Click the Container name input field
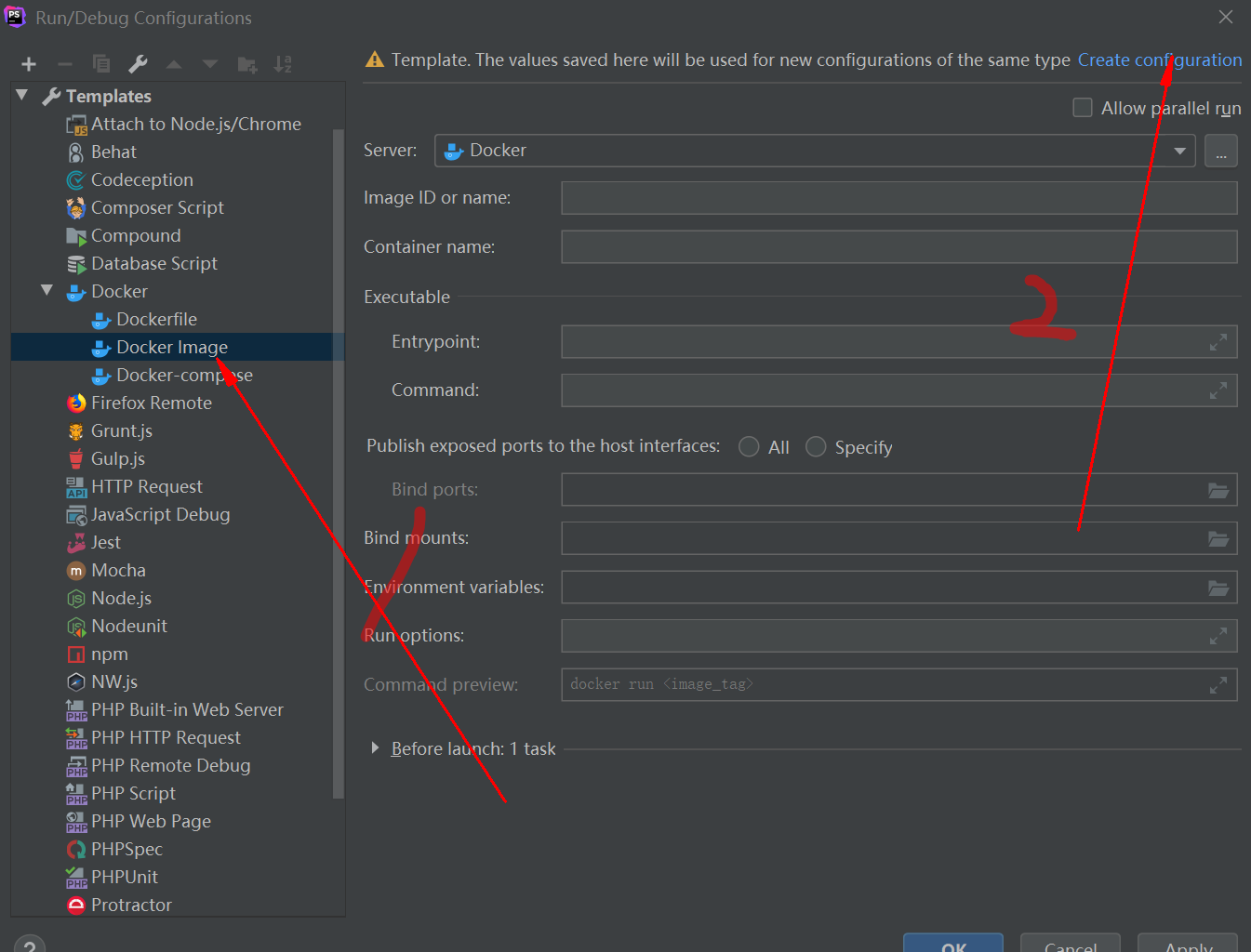The image size is (1251, 952). [899, 247]
